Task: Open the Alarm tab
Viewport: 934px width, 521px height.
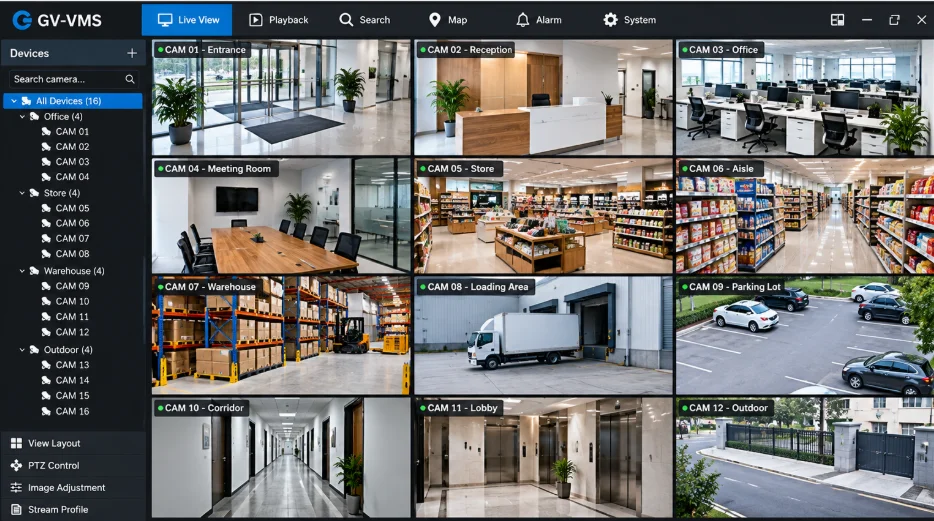Action: click(538, 20)
